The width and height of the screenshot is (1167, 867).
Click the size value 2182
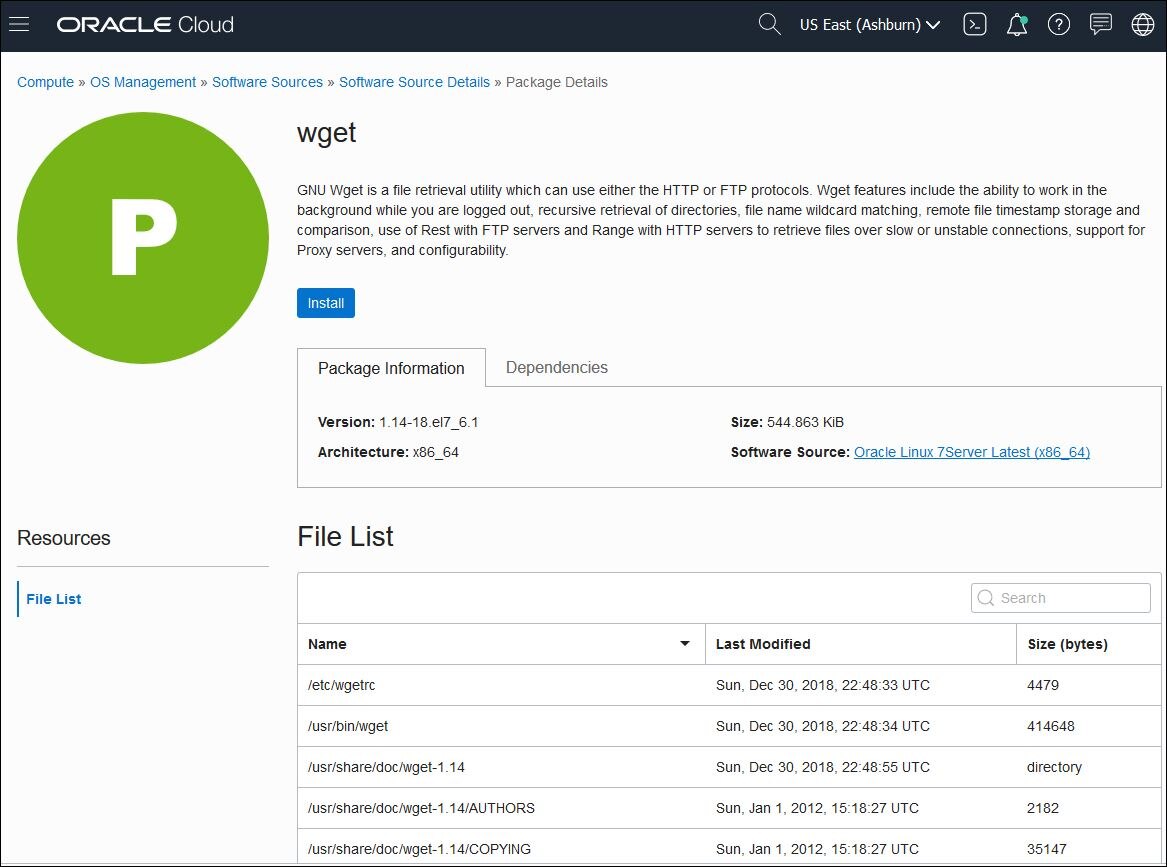point(1043,807)
